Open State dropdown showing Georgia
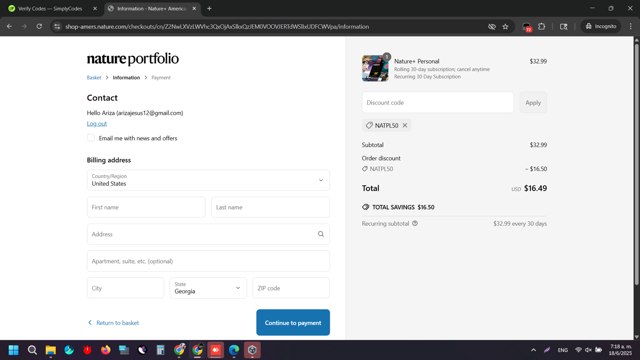This screenshot has width=640, height=360. click(x=208, y=288)
